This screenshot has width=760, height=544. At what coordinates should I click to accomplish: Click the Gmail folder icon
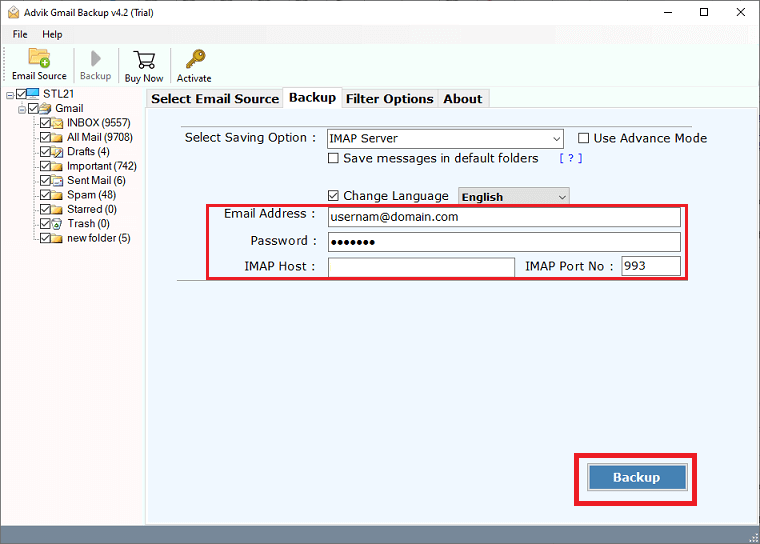[x=45, y=108]
